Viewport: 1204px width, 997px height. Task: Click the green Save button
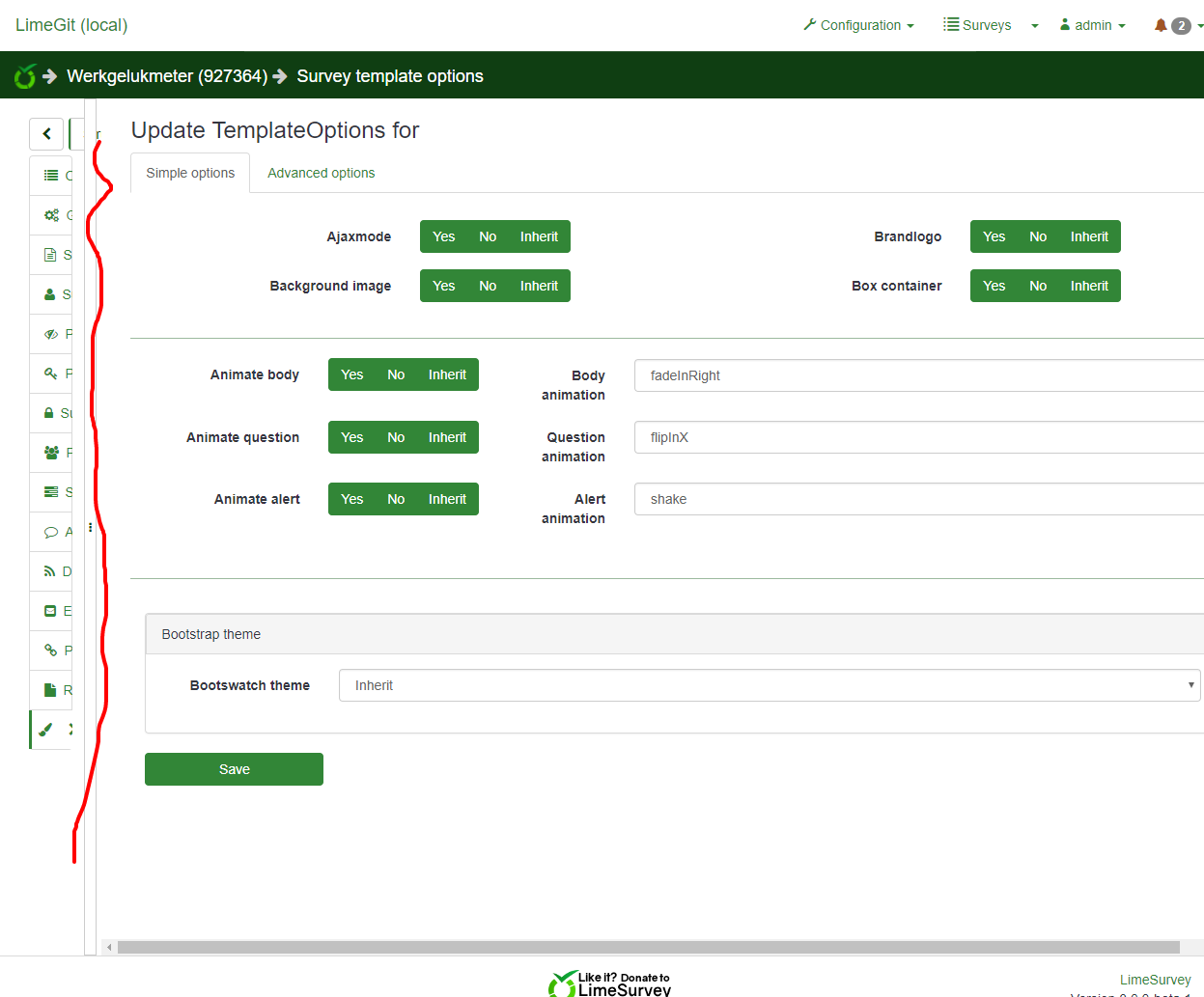click(234, 769)
